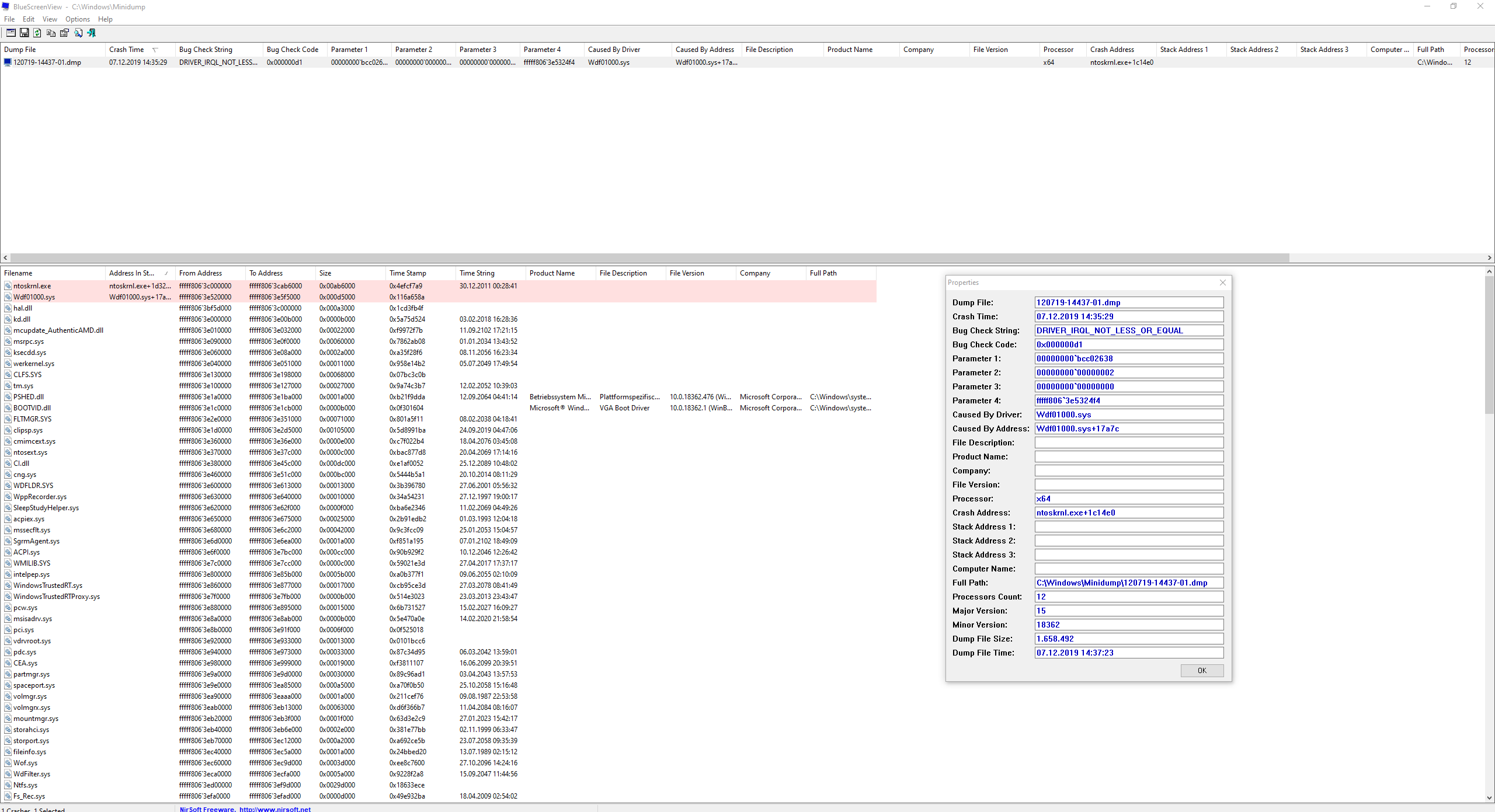Viewport: 1495px width, 812px height.
Task: Click the Properties toolbar icon
Action: pyautogui.click(x=64, y=33)
